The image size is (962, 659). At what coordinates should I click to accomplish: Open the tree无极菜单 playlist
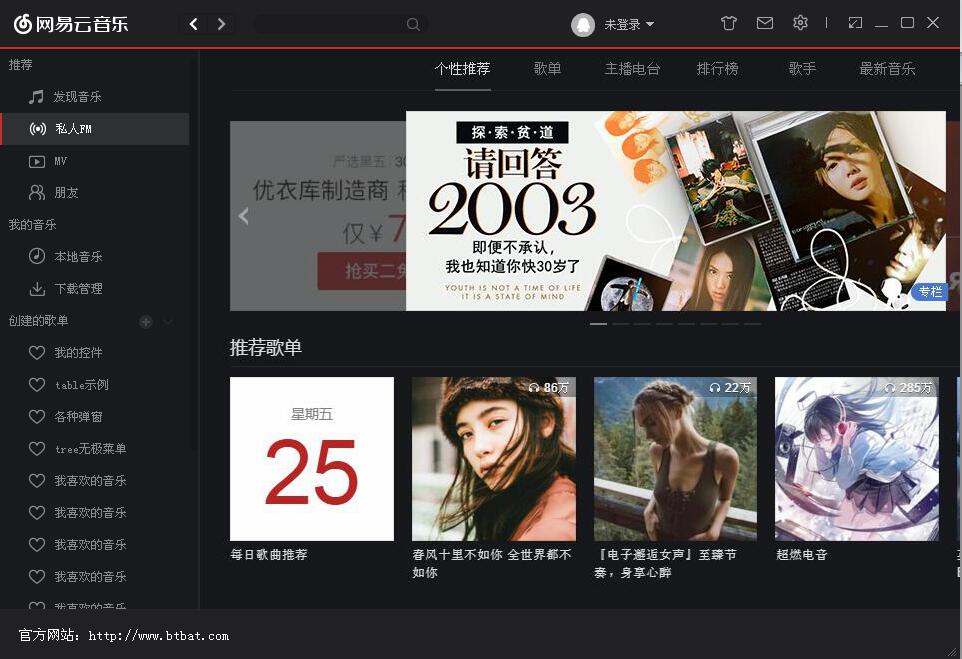[90, 449]
